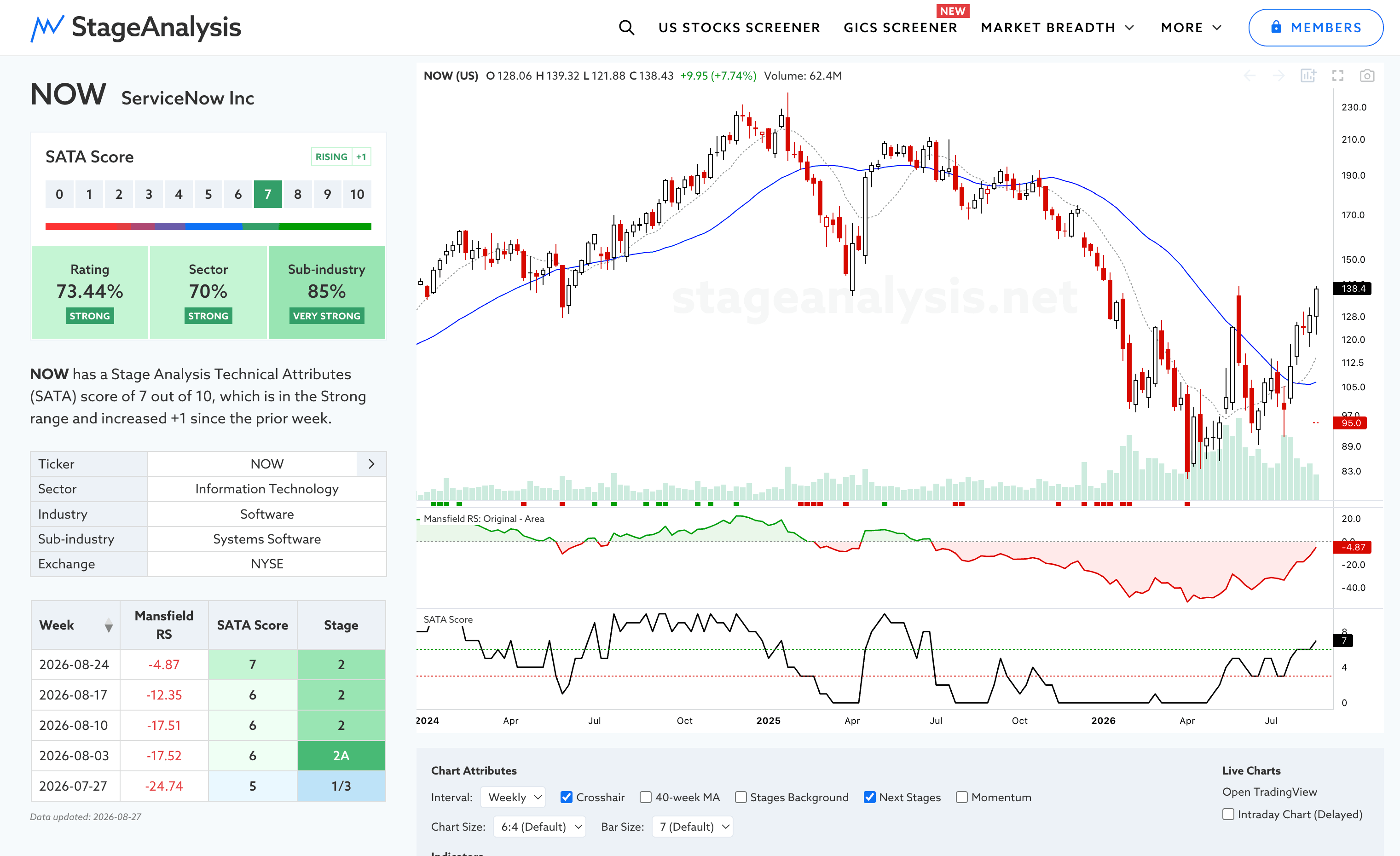Open the Bar Size dropdown
Viewport: 1400px width, 856px height.
tap(693, 827)
